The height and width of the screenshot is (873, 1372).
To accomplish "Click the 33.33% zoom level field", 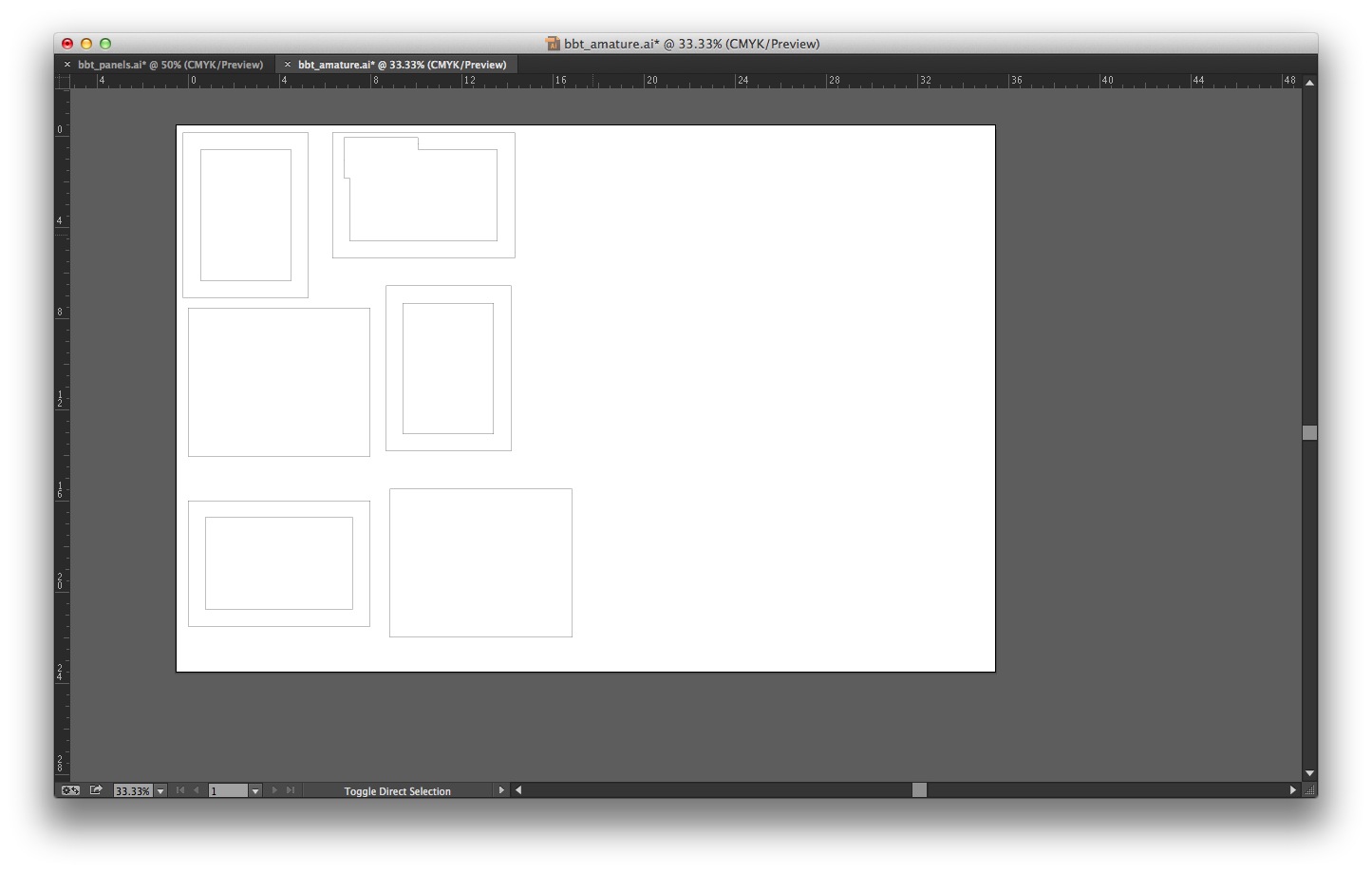I will [x=133, y=791].
